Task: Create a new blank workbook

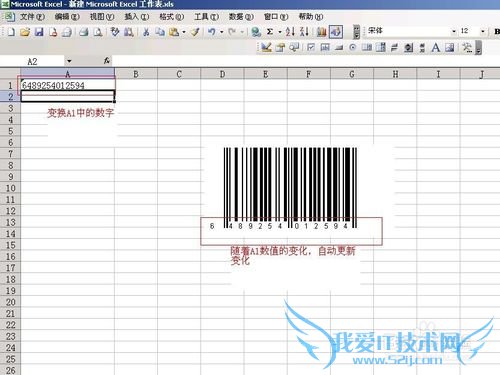Action: [11, 32]
